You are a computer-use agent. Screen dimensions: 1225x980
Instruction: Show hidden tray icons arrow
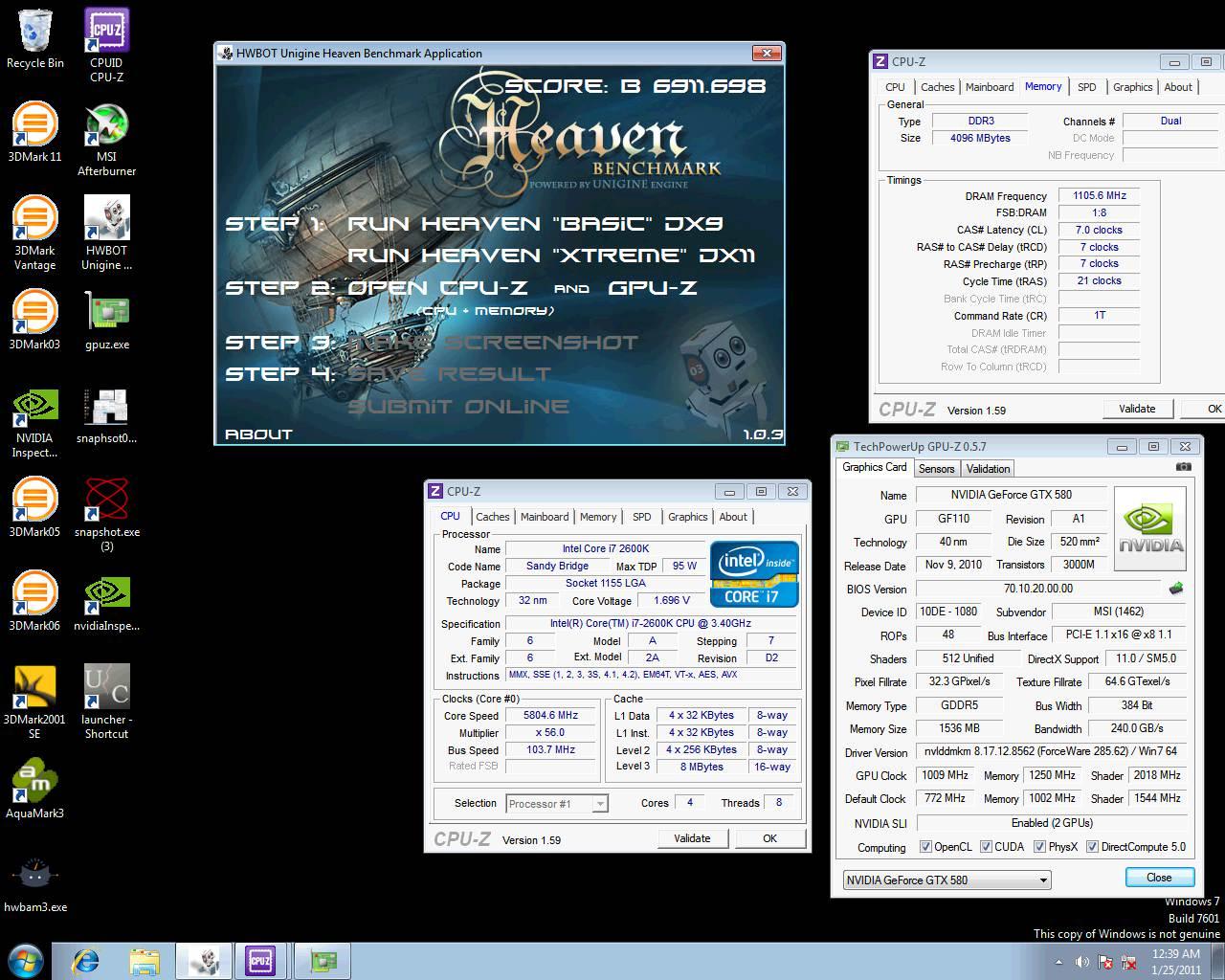click(1058, 962)
